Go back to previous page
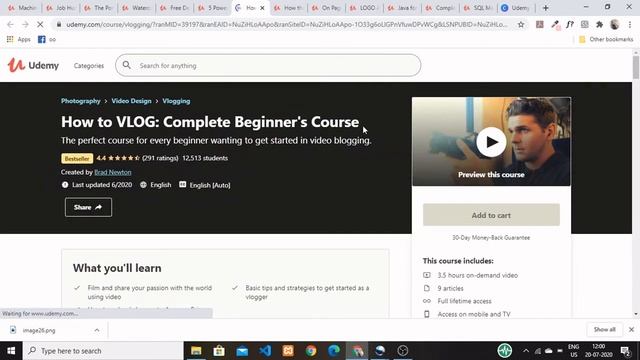Screen dimensions: 640x360 click(10, 24)
